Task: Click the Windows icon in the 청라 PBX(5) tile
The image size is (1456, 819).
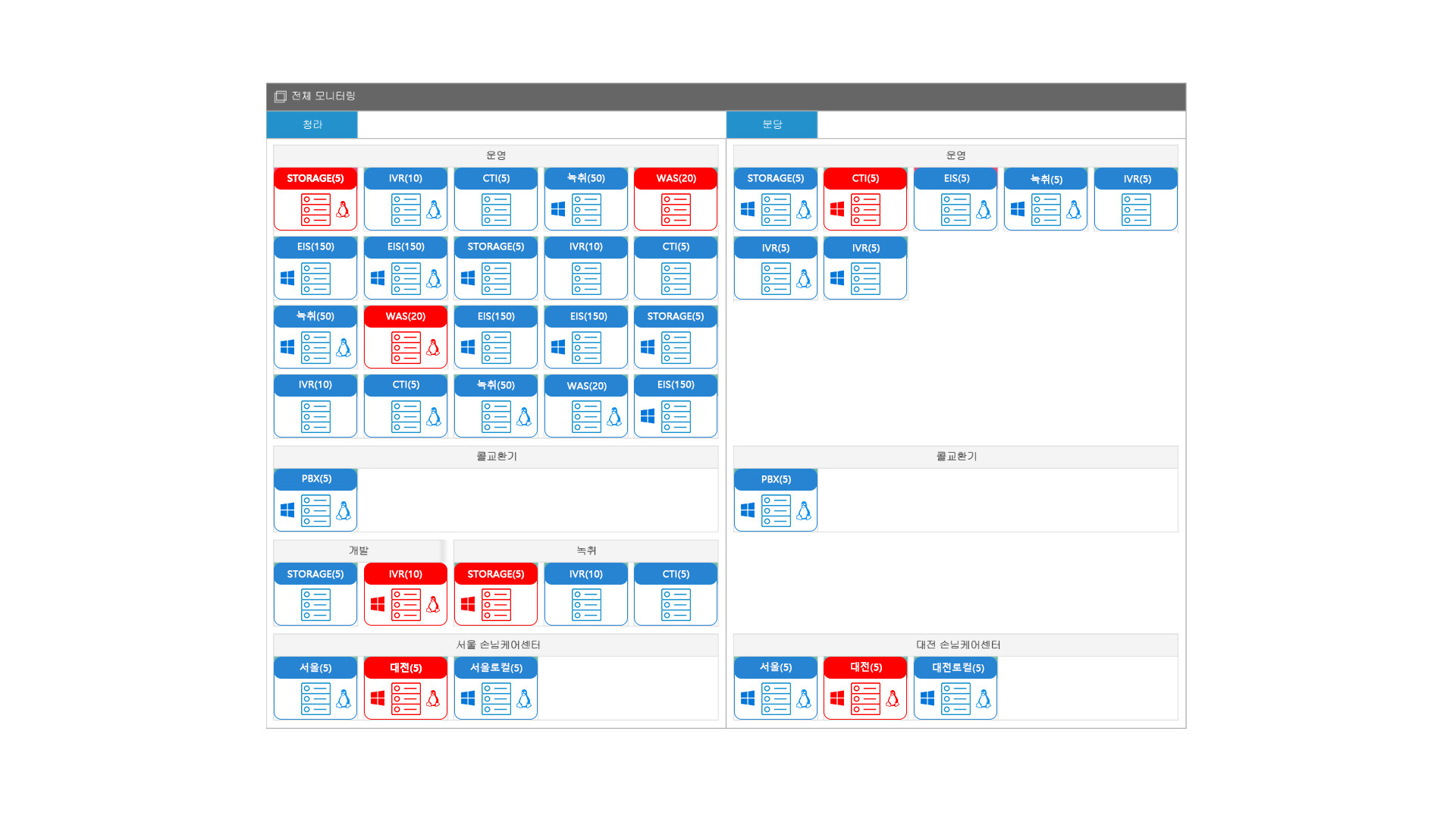Action: coord(287,510)
